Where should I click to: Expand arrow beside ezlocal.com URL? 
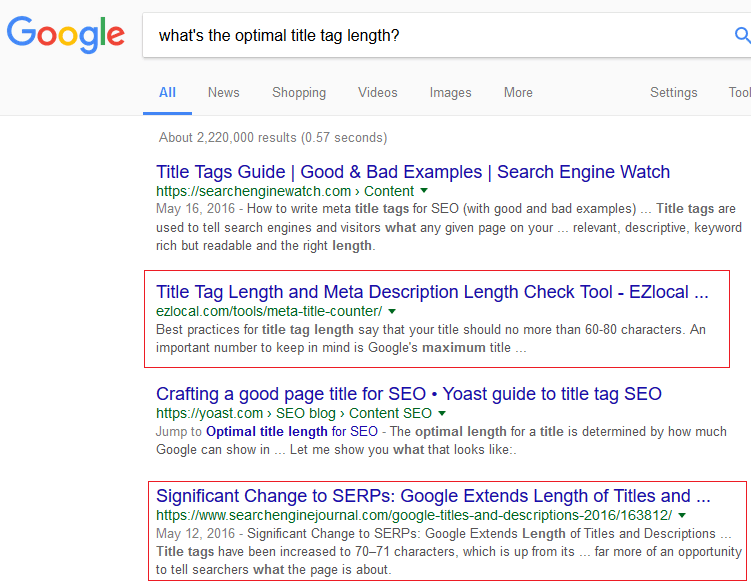click(392, 311)
